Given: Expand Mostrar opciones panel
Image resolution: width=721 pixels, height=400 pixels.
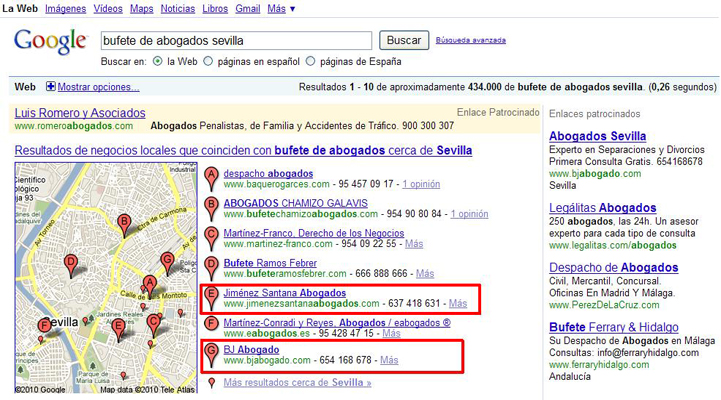Looking at the screenshot, I should (98, 87).
